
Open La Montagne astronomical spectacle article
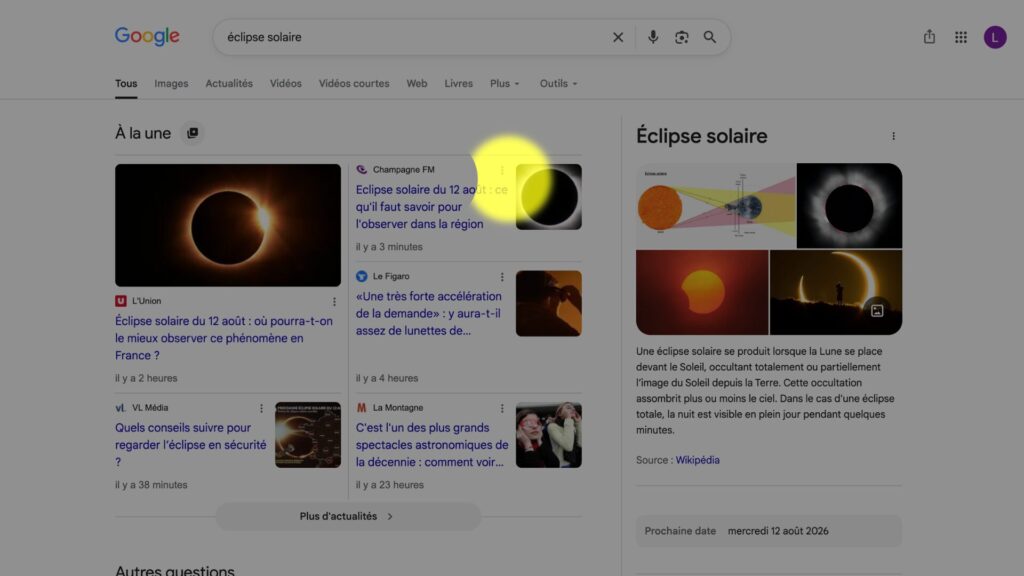point(432,445)
